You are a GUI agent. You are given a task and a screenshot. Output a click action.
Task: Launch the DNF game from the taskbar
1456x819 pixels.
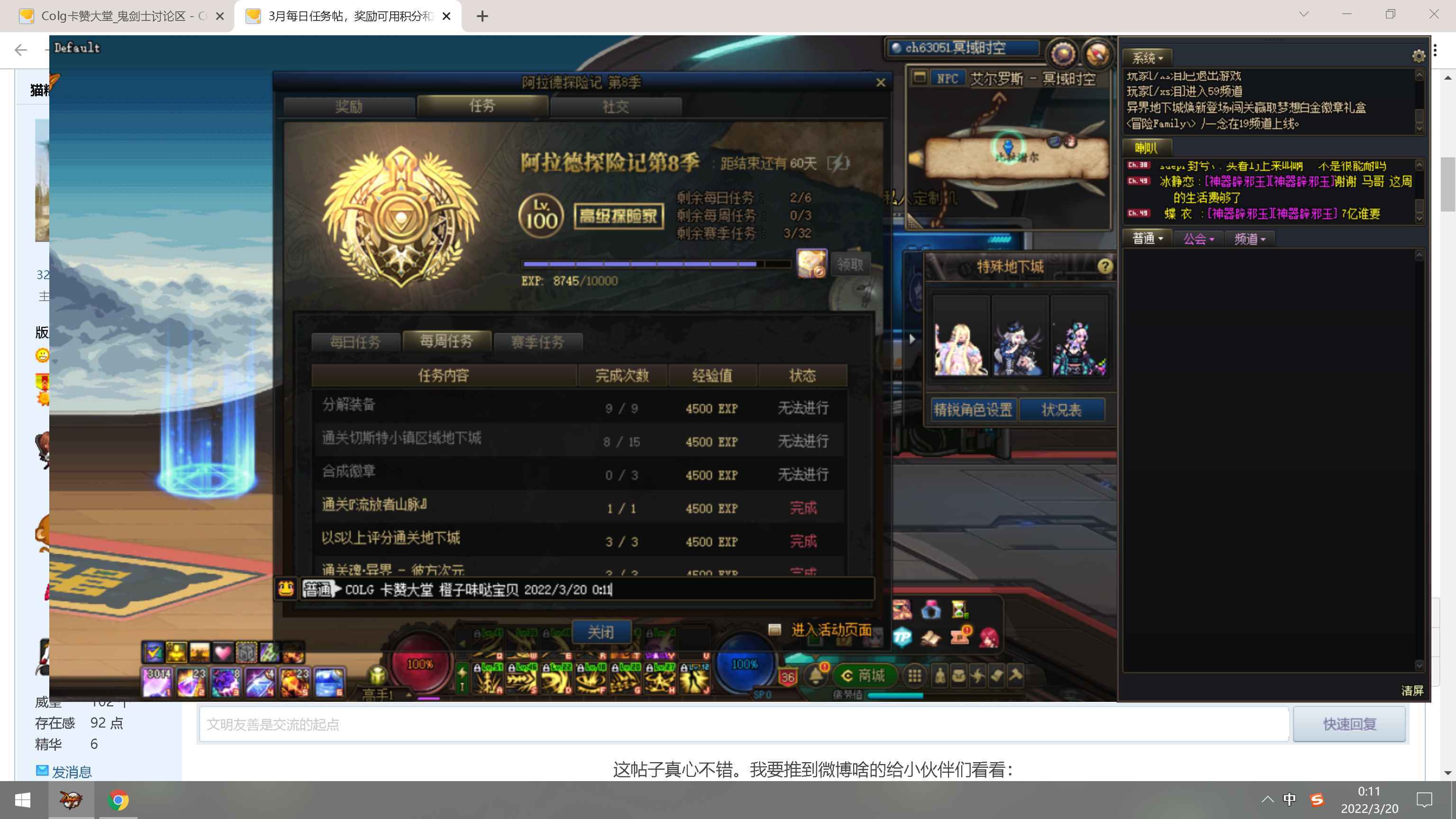[x=71, y=801]
